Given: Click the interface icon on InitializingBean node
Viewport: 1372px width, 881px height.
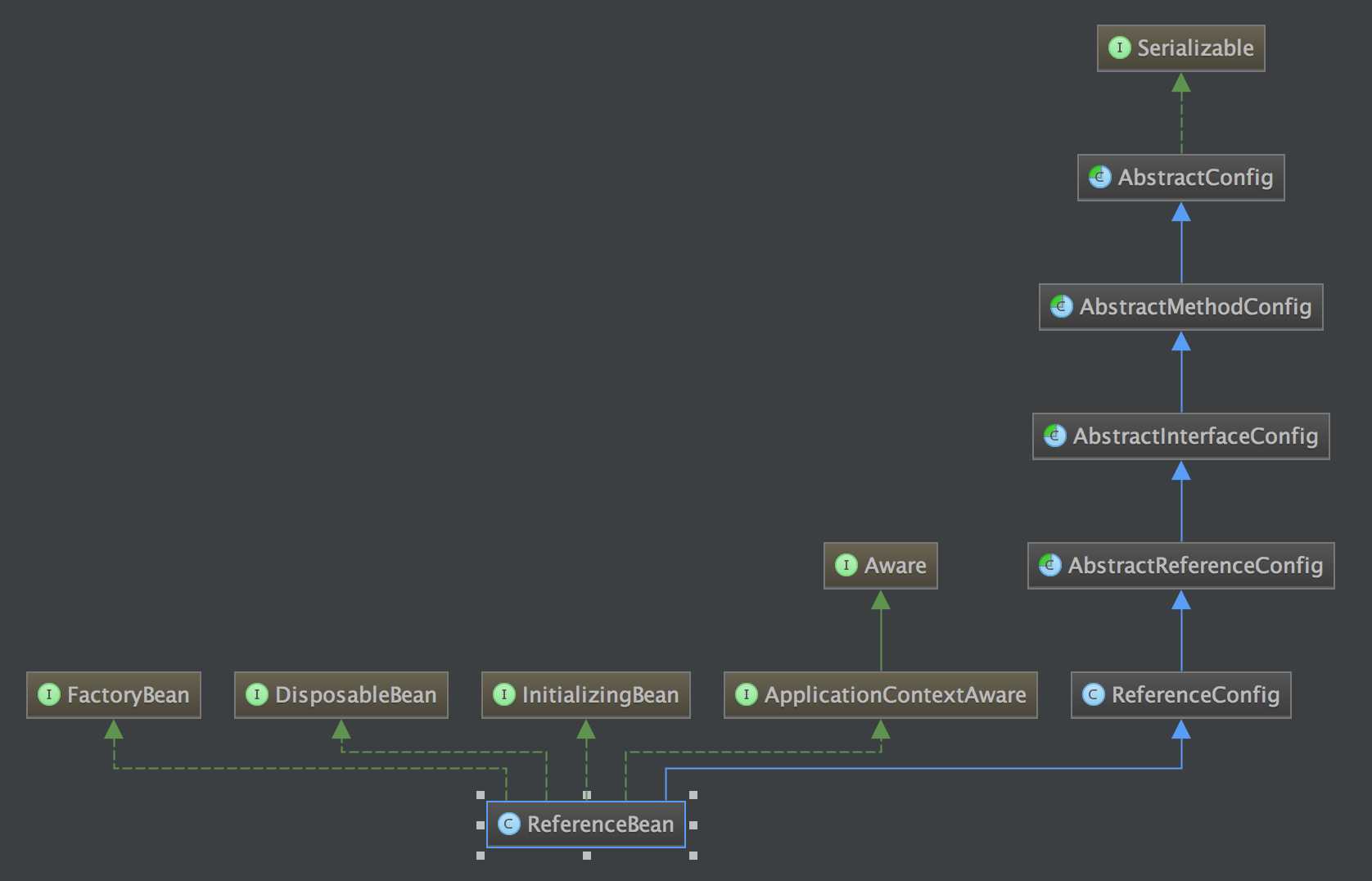Looking at the screenshot, I should click(503, 694).
